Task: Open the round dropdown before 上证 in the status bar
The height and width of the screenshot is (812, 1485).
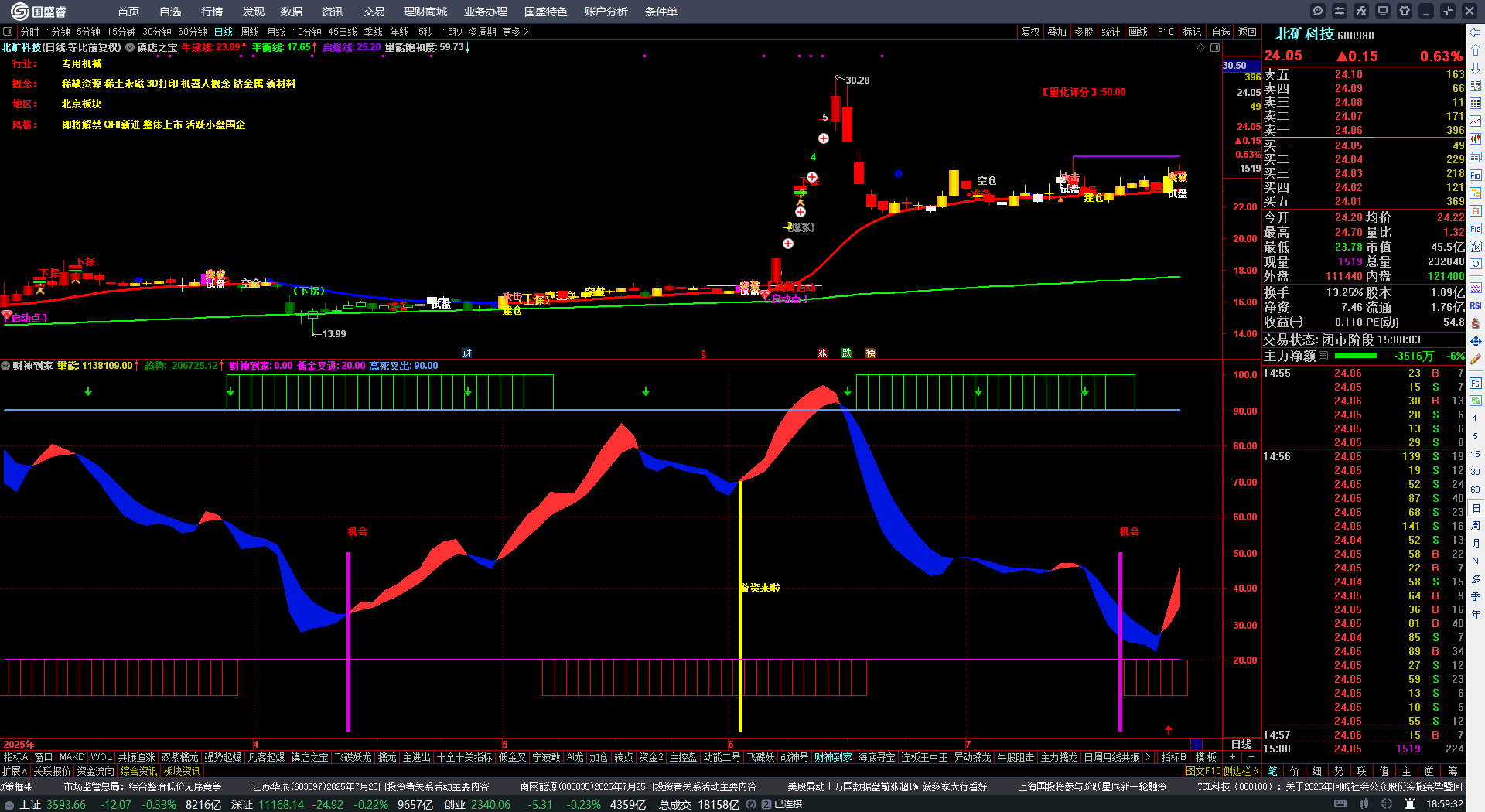Action: (9, 804)
